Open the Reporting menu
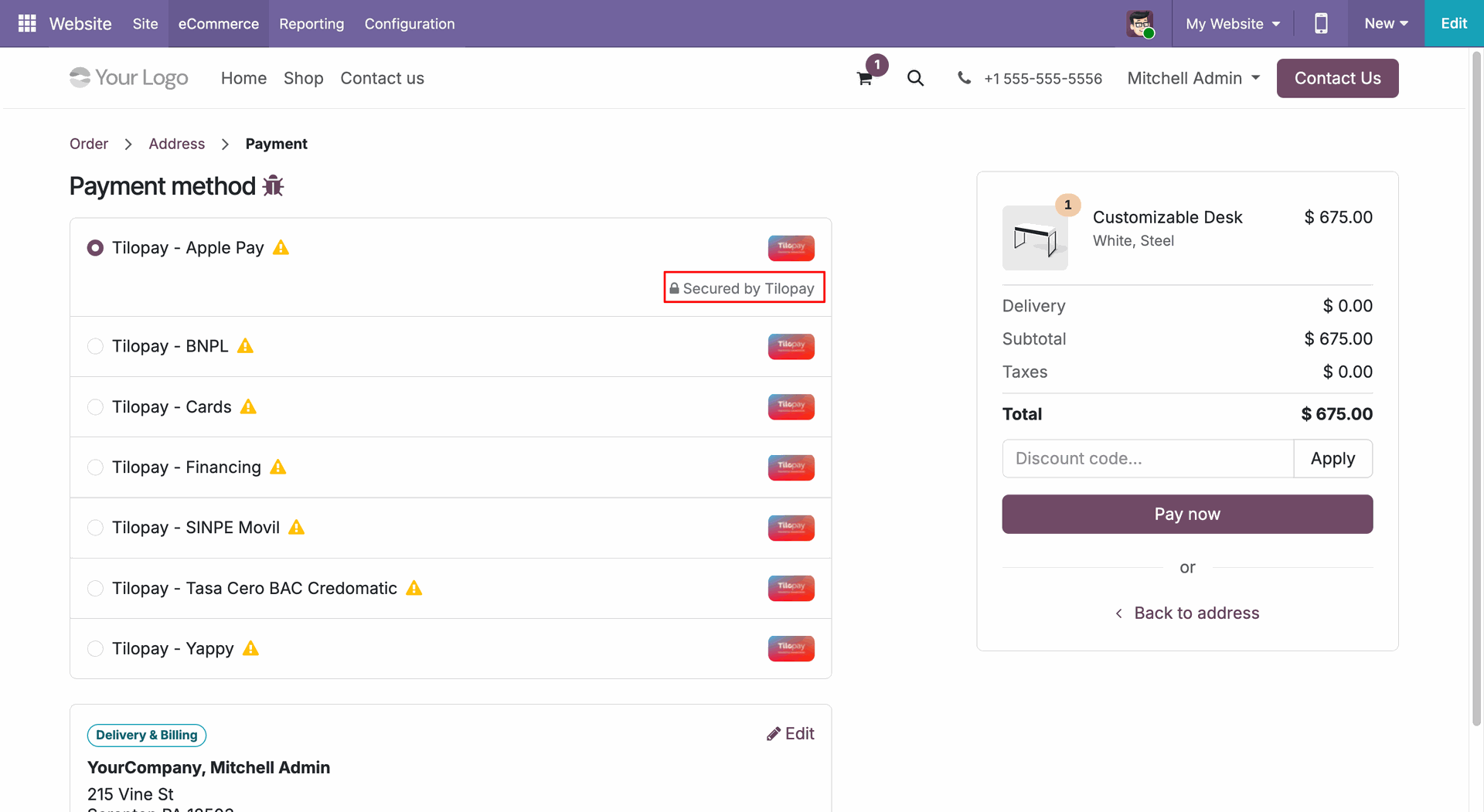This screenshot has height=812, width=1484. [311, 23]
